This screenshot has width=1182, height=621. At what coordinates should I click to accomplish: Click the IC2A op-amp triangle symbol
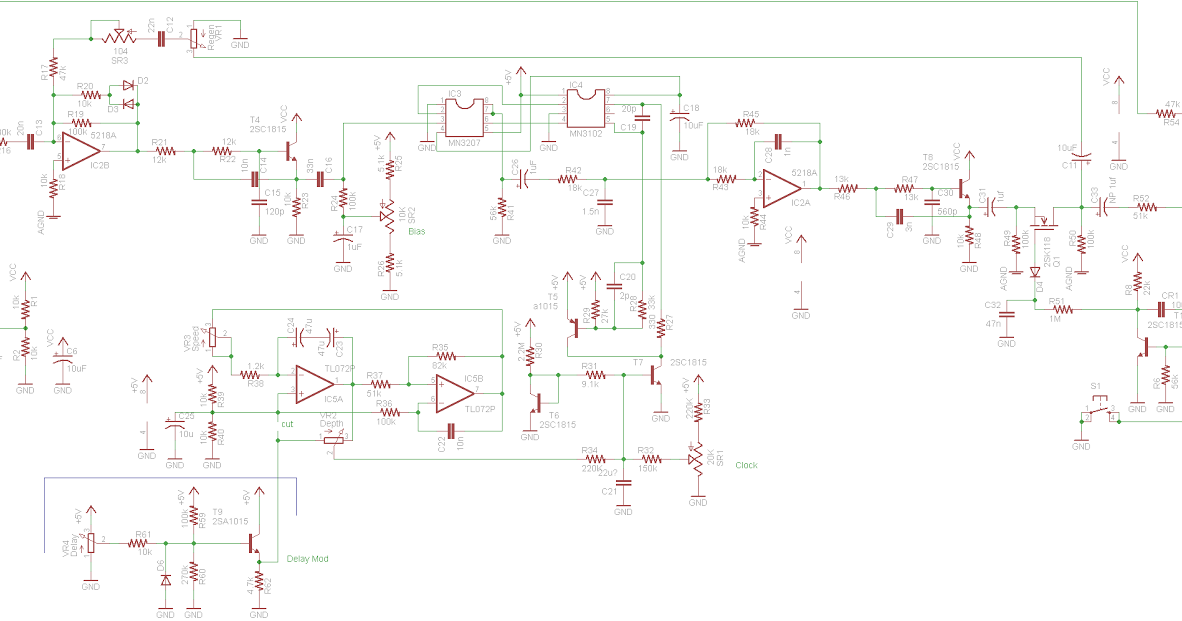click(x=782, y=188)
